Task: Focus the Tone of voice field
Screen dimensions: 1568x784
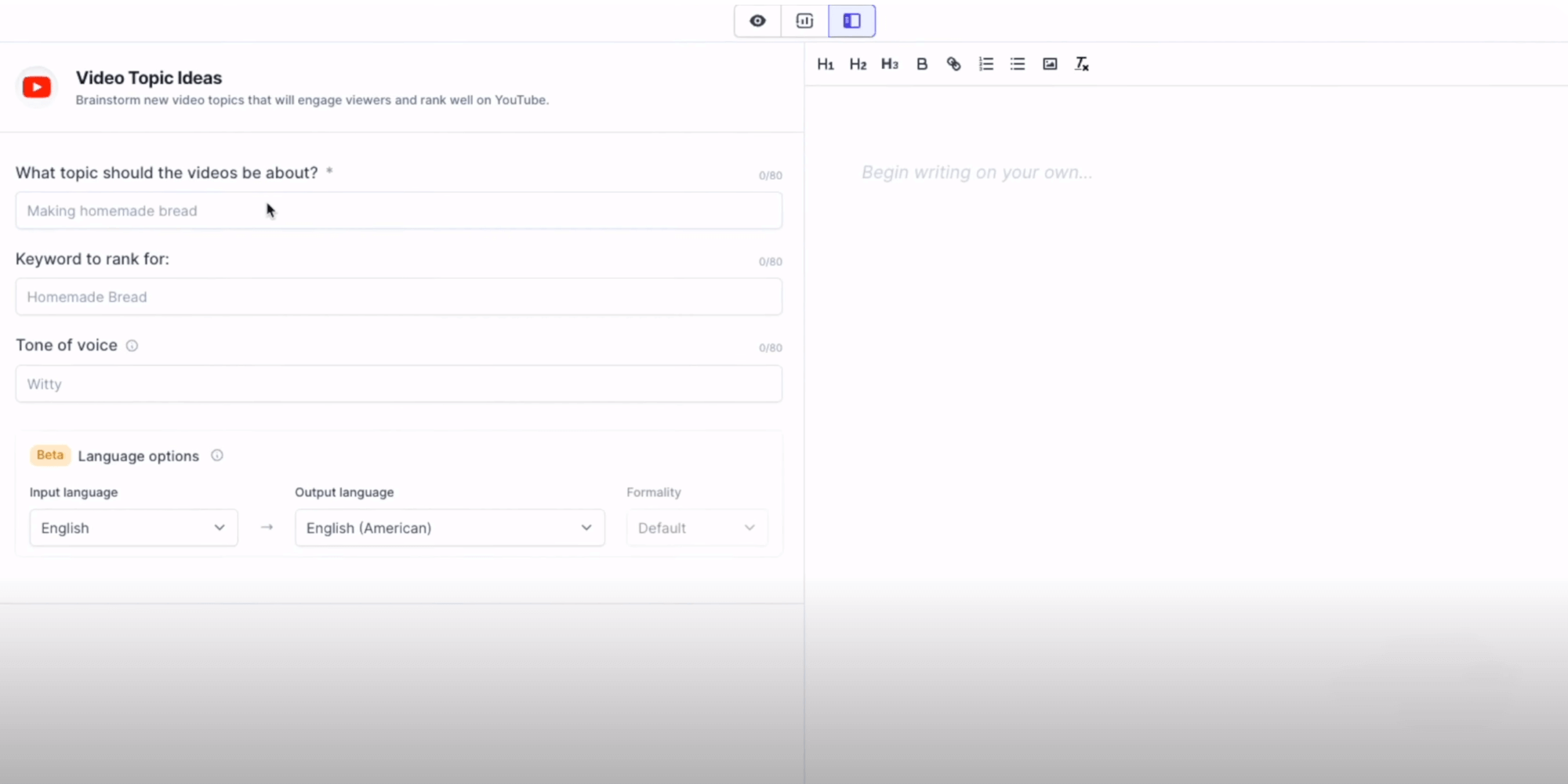Action: click(399, 384)
